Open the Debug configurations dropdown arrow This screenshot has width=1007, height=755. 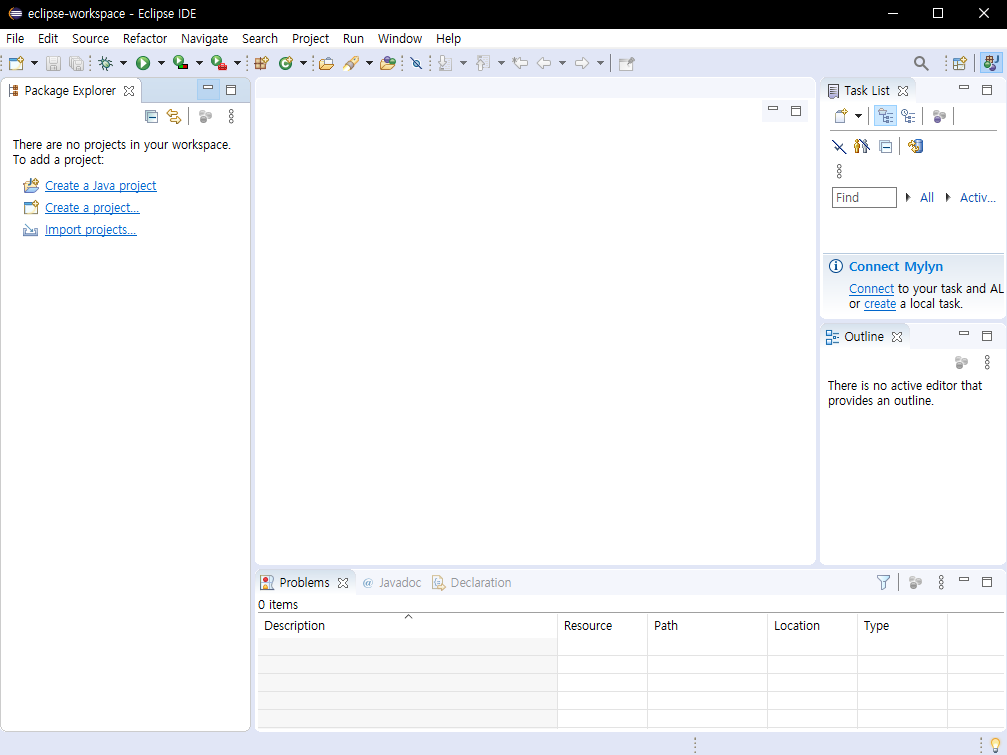pyautogui.click(x=123, y=63)
